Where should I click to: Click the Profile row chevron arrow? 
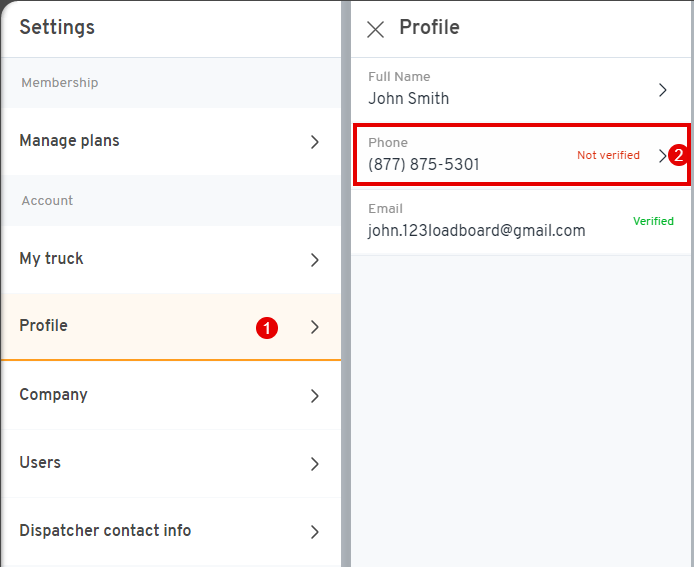(x=315, y=327)
